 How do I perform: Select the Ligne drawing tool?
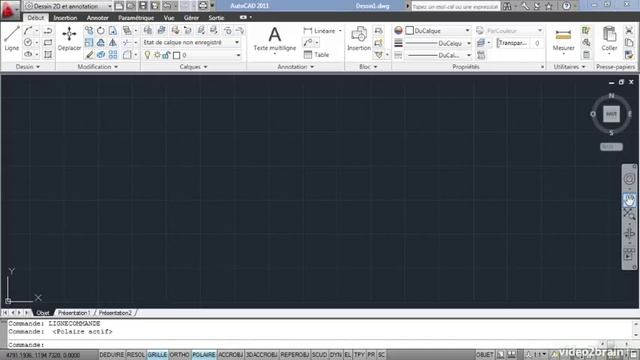[11, 39]
